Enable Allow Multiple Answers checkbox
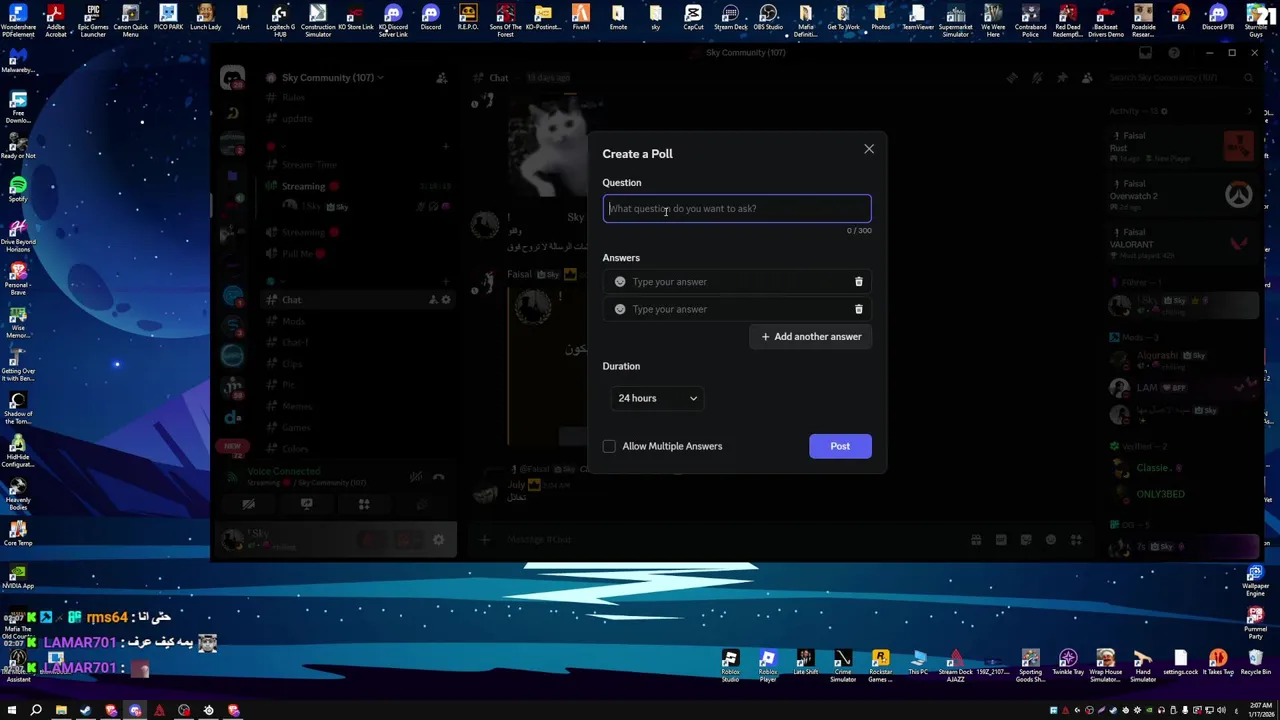The width and height of the screenshot is (1280, 720). (609, 446)
